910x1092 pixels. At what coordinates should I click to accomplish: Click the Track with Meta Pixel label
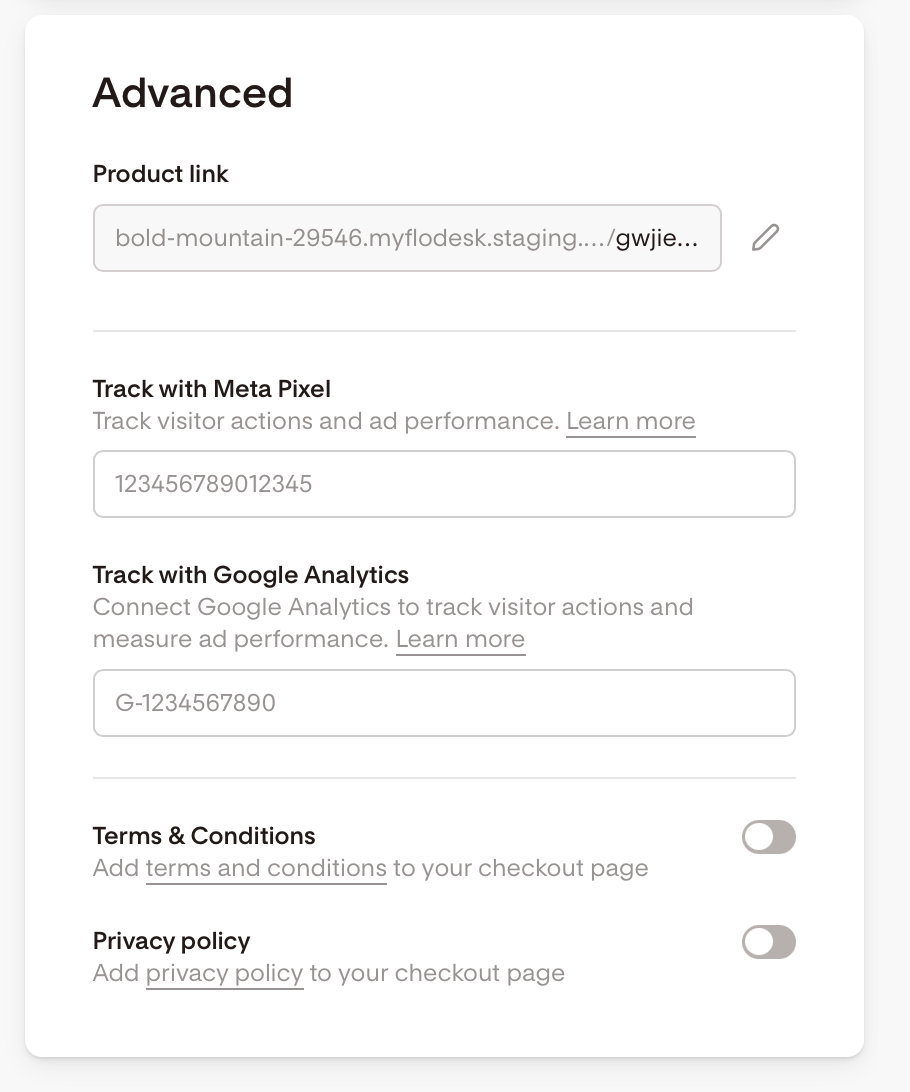pyautogui.click(x=212, y=389)
